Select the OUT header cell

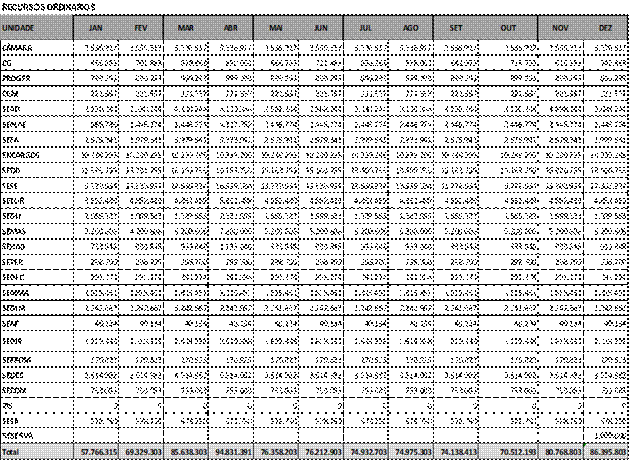click(508, 28)
